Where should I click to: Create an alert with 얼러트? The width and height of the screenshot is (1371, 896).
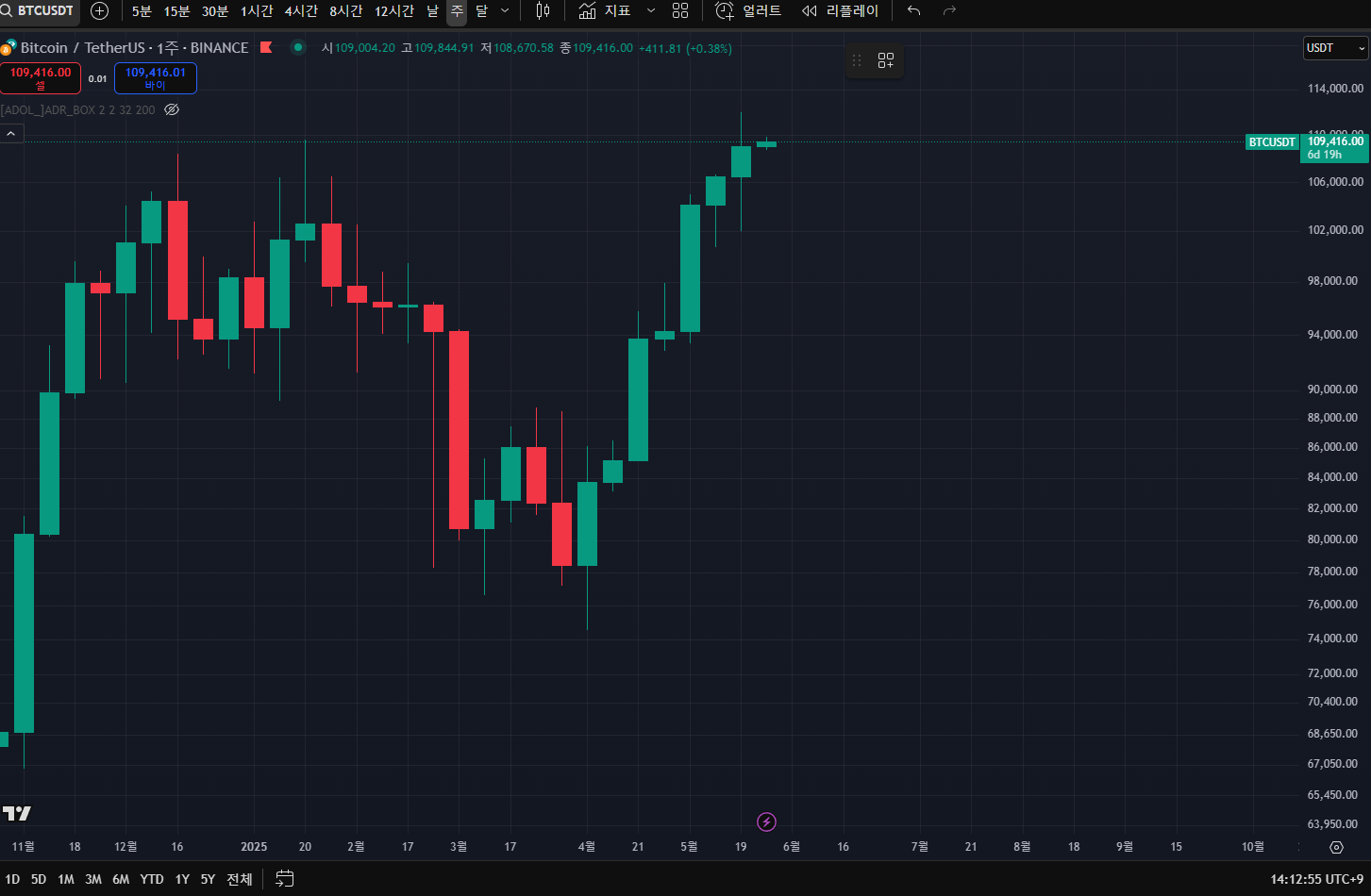point(749,11)
